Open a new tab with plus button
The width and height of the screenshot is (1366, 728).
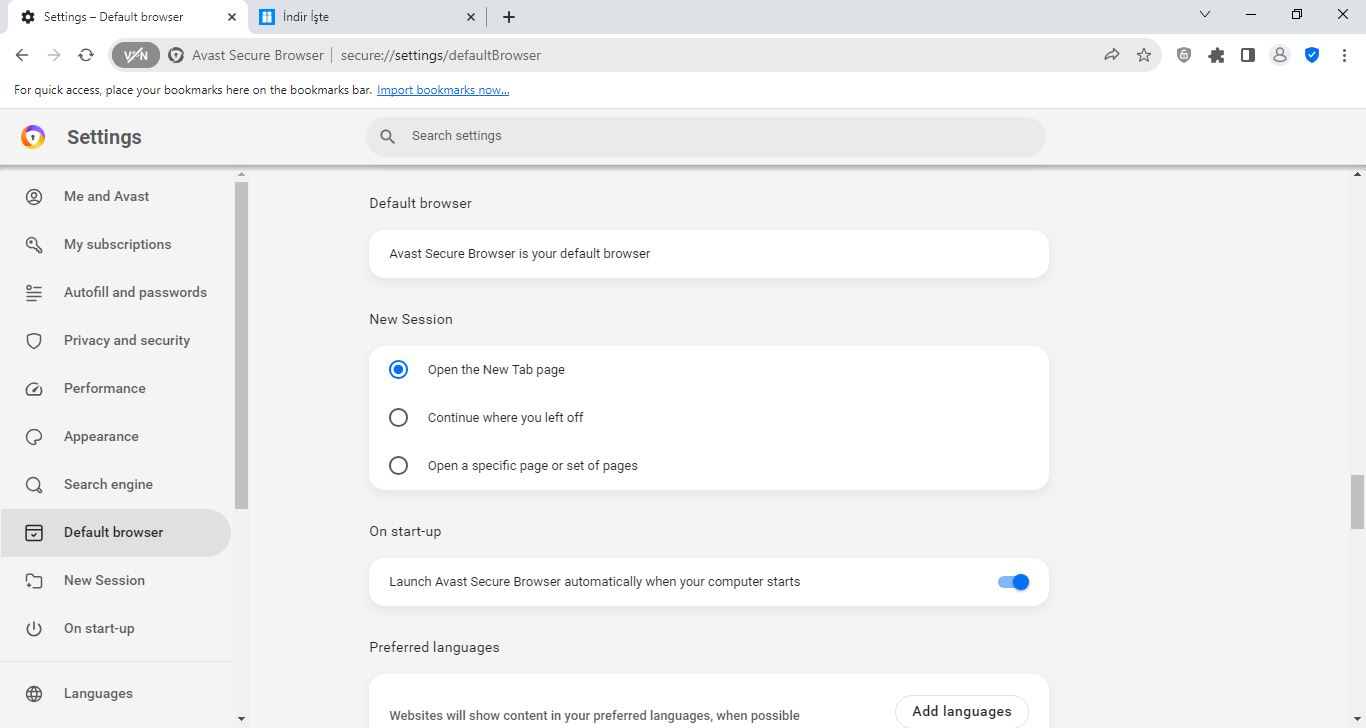pyautogui.click(x=509, y=17)
